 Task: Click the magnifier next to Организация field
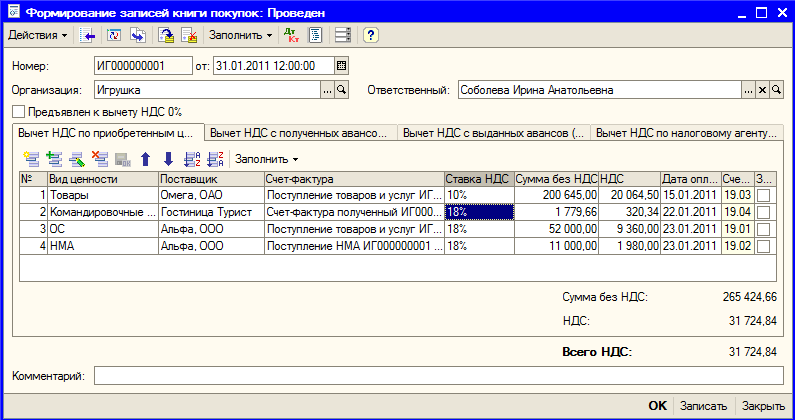(x=342, y=90)
